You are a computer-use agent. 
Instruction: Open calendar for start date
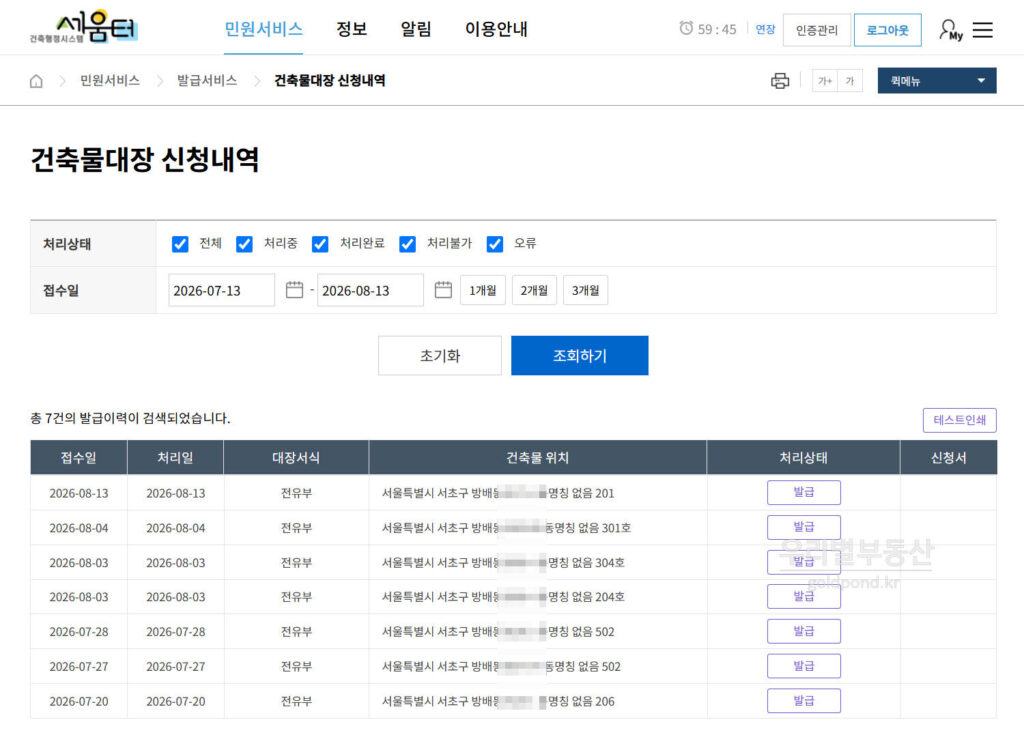tap(295, 290)
